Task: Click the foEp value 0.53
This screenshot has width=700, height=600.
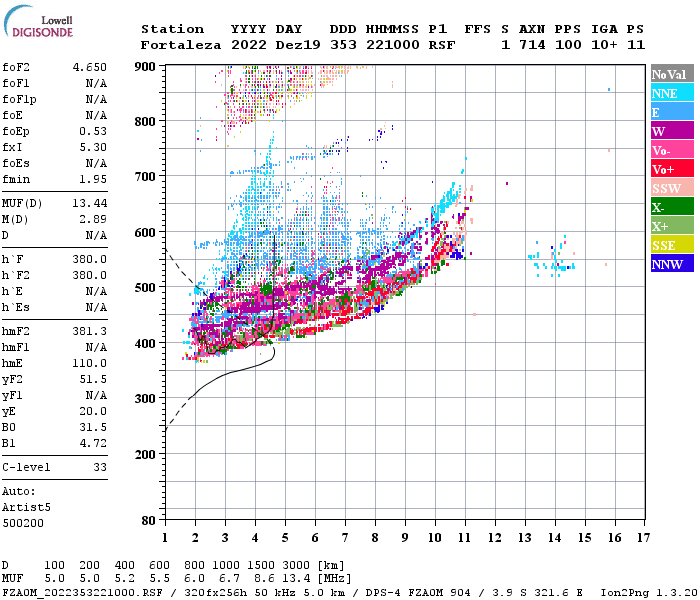Action: point(93,131)
